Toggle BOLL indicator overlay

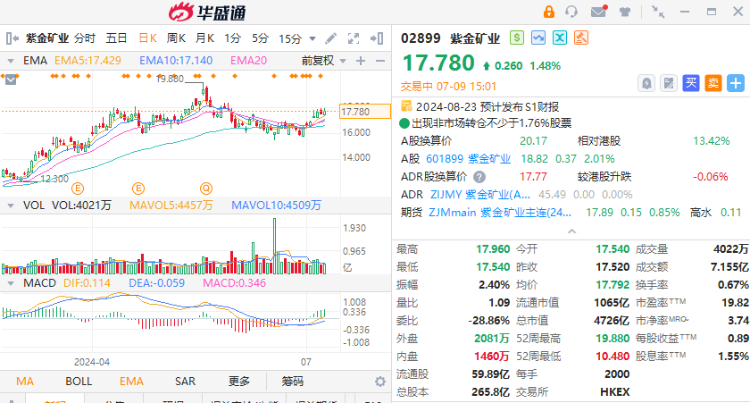tap(78, 381)
